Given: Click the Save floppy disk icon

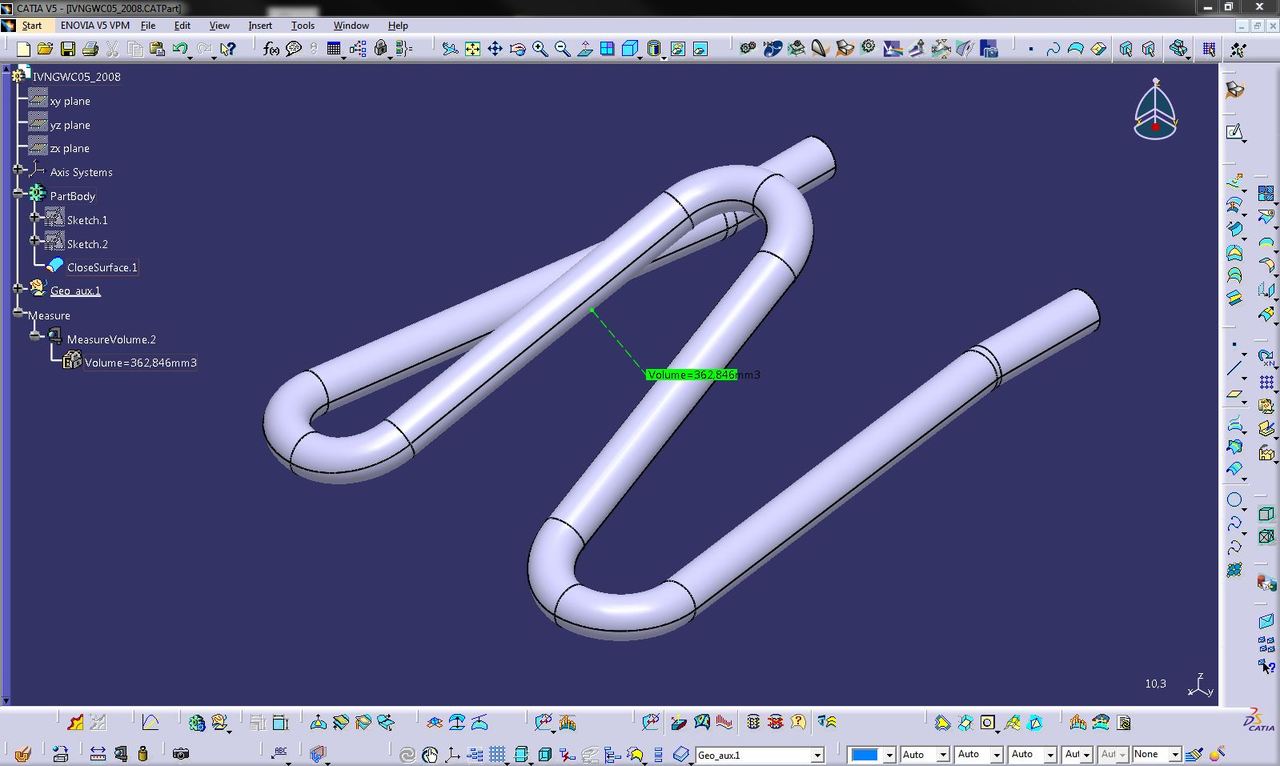Looking at the screenshot, I should [x=68, y=48].
